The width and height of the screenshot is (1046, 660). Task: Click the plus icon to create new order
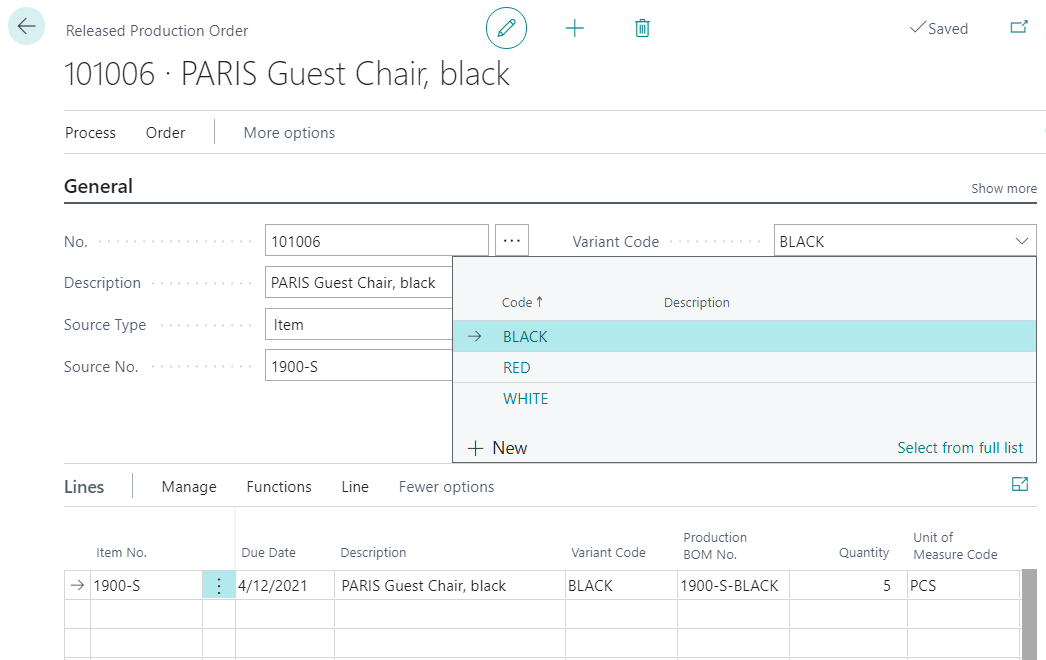tap(575, 28)
